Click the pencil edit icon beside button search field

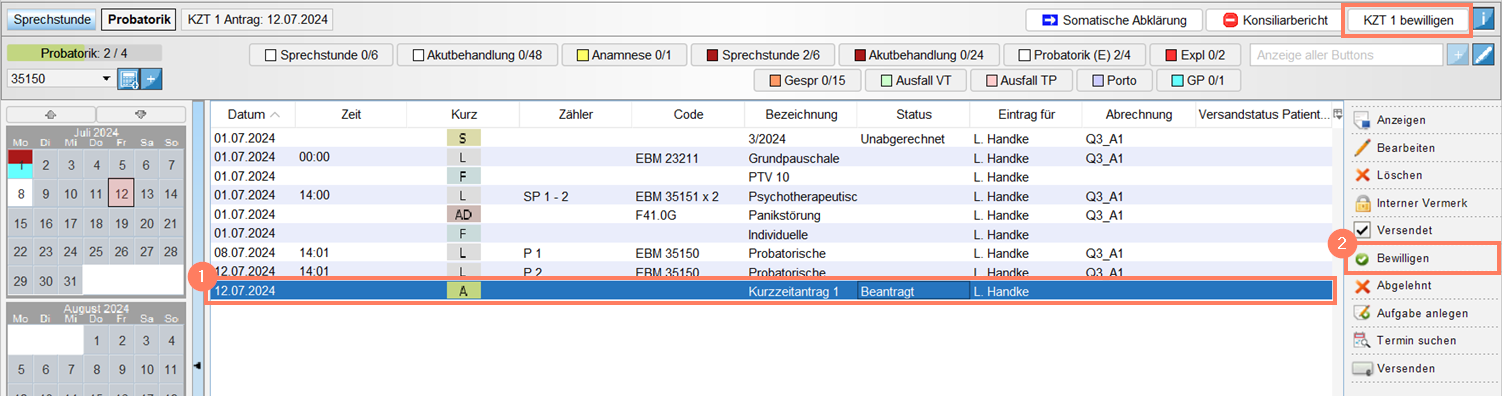(x=1483, y=55)
